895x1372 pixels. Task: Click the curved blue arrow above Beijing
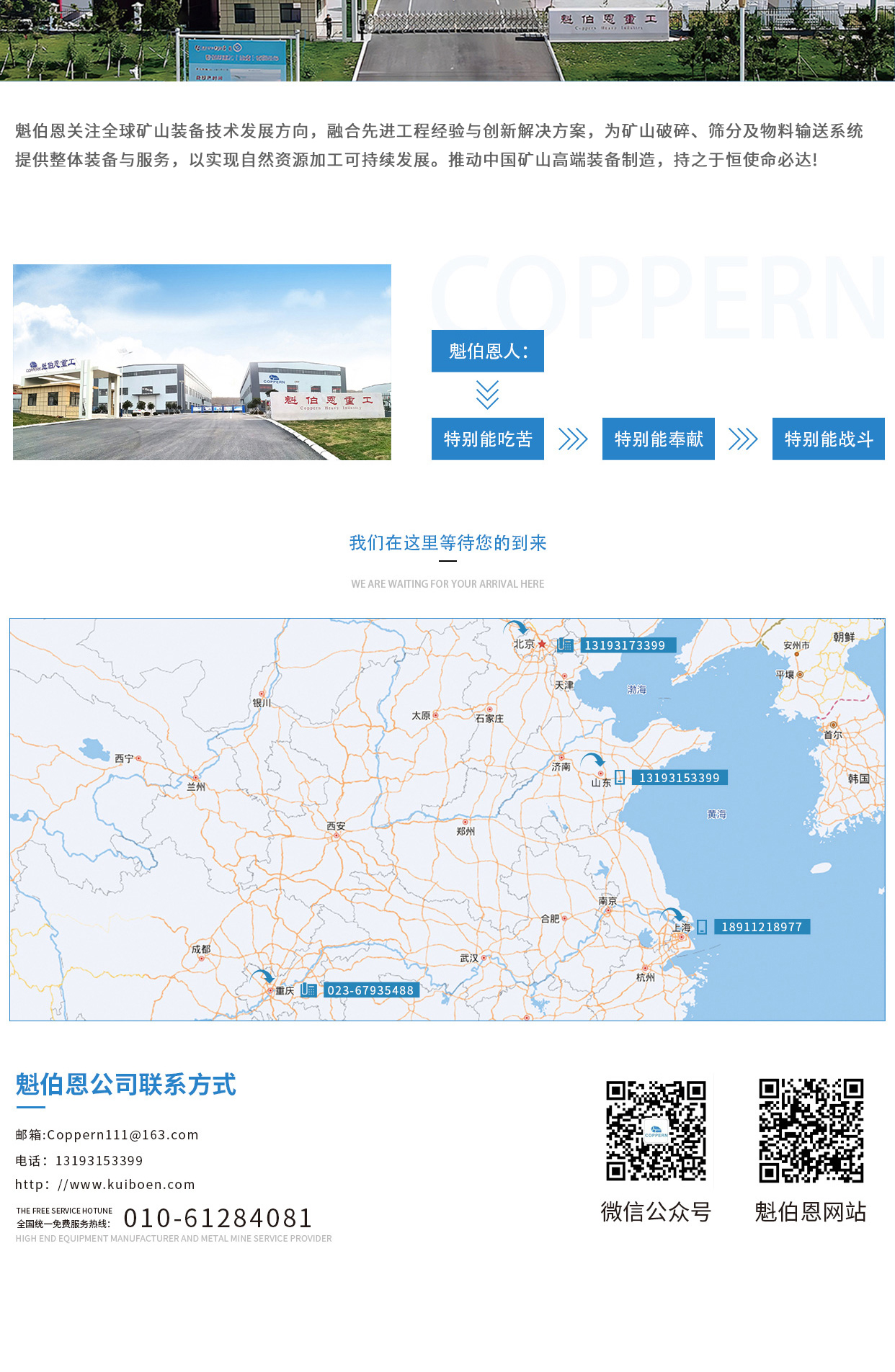pos(516,627)
